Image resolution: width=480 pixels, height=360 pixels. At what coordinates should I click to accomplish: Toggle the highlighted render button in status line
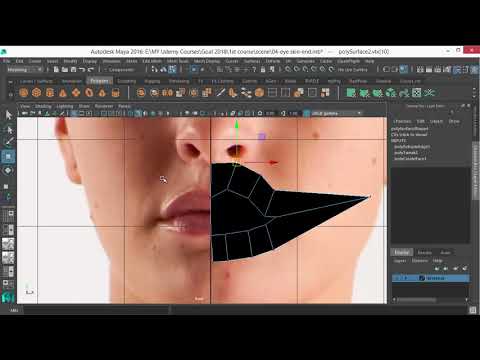pyautogui.click(x=403, y=69)
